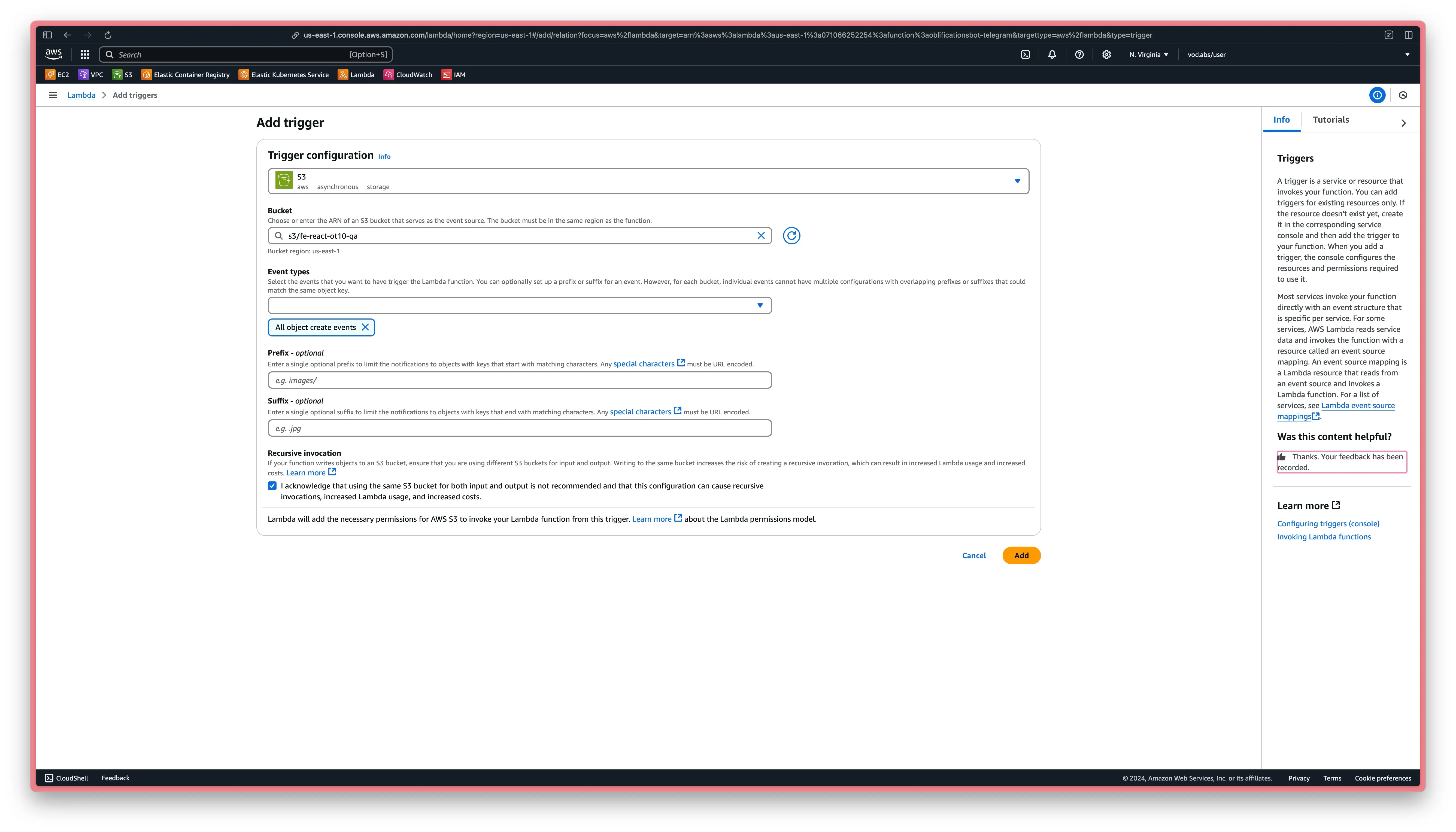
Task: Open VPC bookmark shortcut
Action: (91, 75)
